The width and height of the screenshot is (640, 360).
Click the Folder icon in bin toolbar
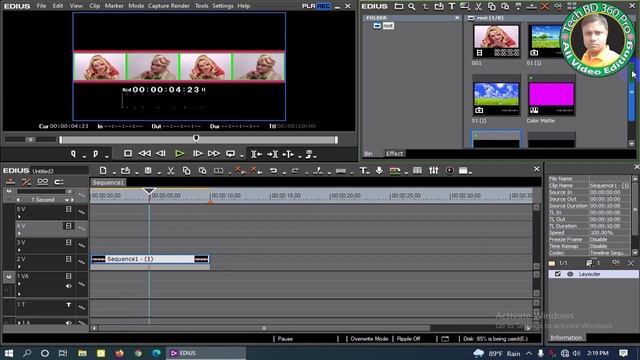click(x=398, y=7)
